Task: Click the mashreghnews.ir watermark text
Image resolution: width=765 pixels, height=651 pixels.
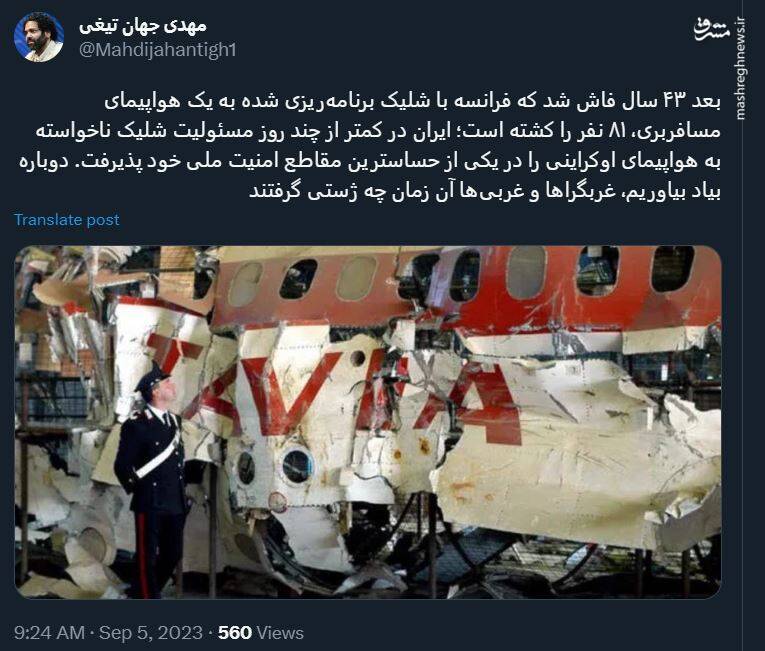Action: (x=741, y=68)
